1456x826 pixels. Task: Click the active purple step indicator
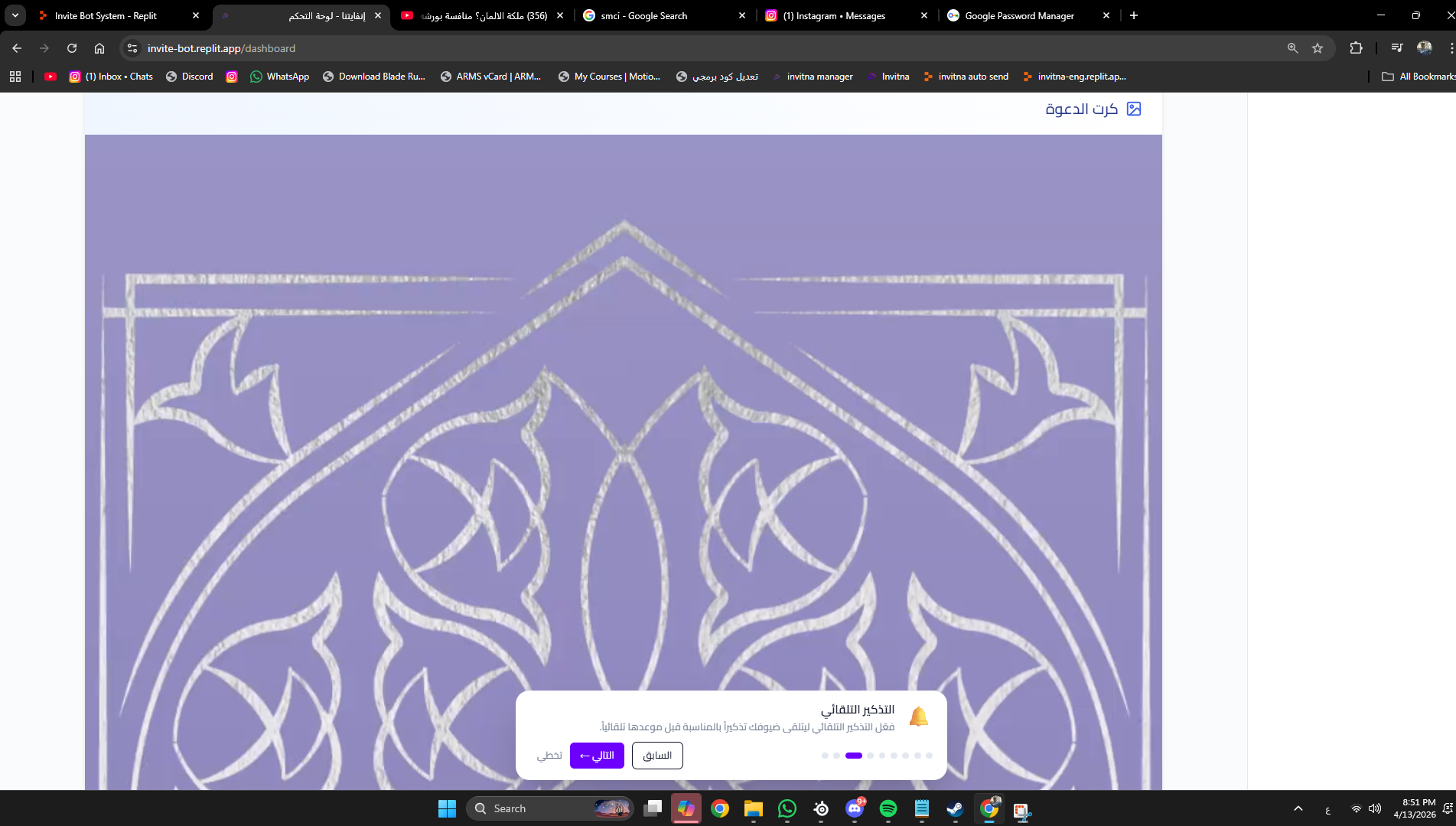[x=854, y=756]
